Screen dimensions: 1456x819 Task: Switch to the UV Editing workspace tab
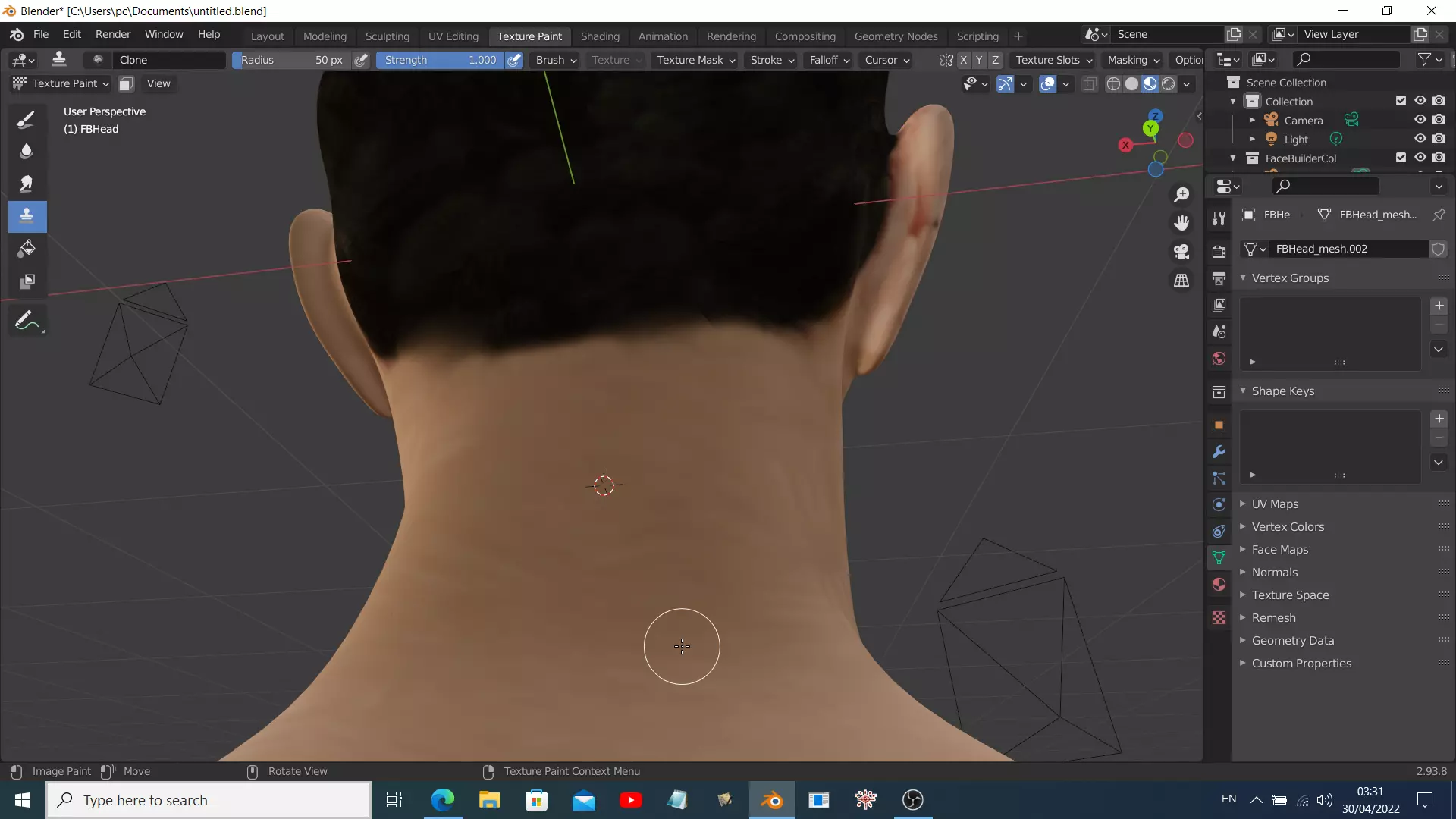pyautogui.click(x=453, y=36)
